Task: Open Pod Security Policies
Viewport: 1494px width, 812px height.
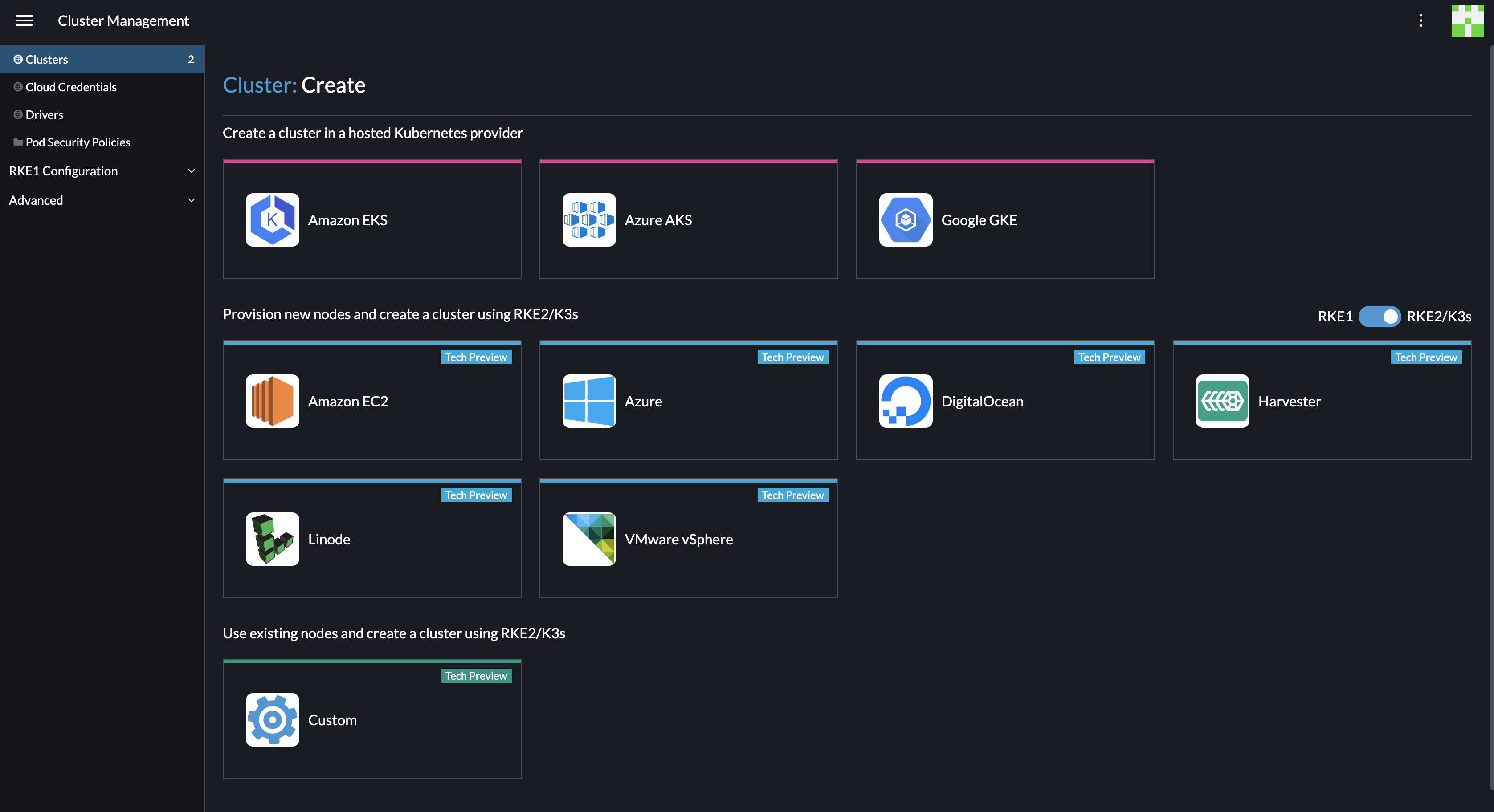Action: tap(78, 142)
